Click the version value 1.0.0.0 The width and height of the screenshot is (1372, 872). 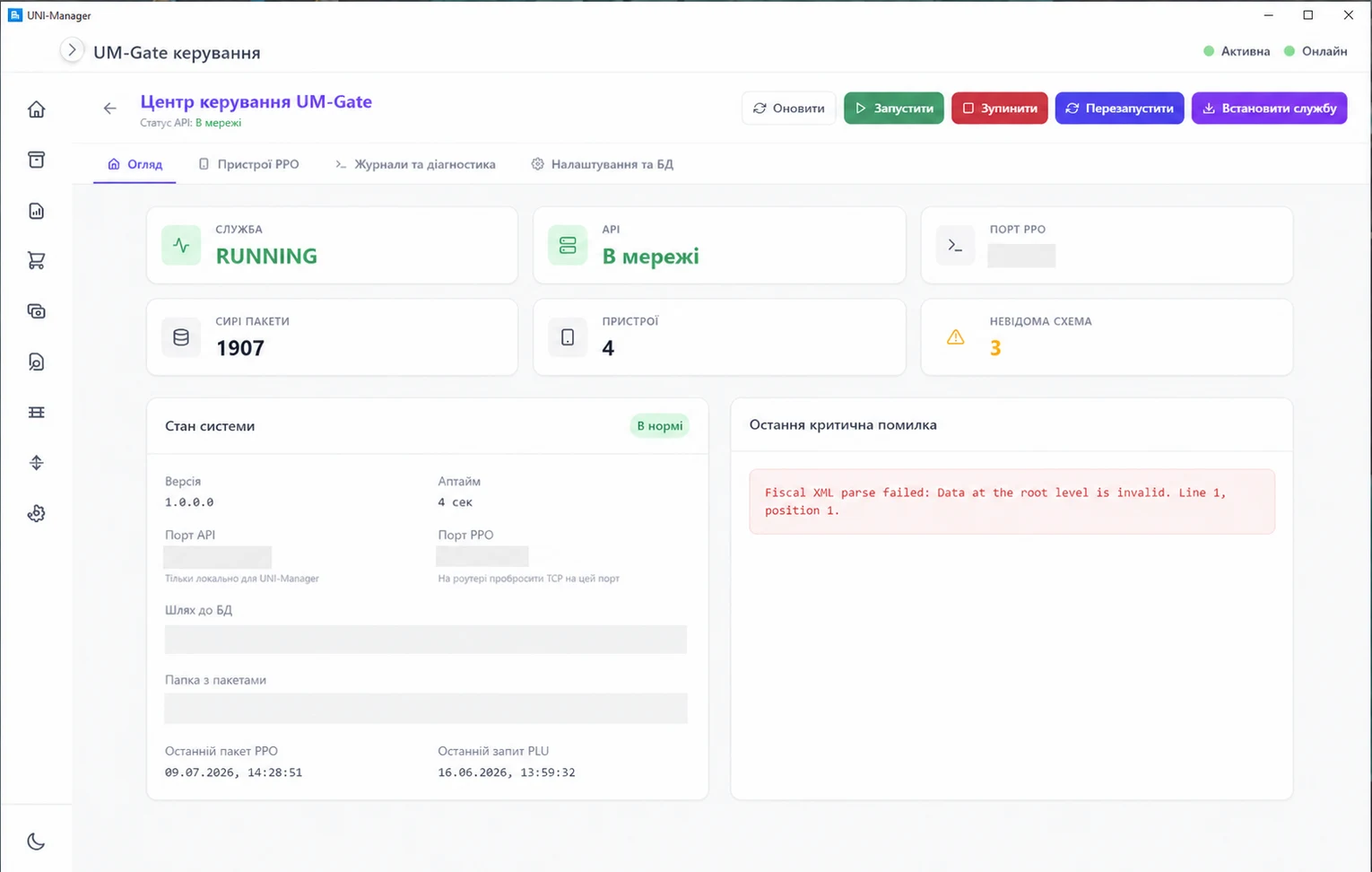point(189,502)
